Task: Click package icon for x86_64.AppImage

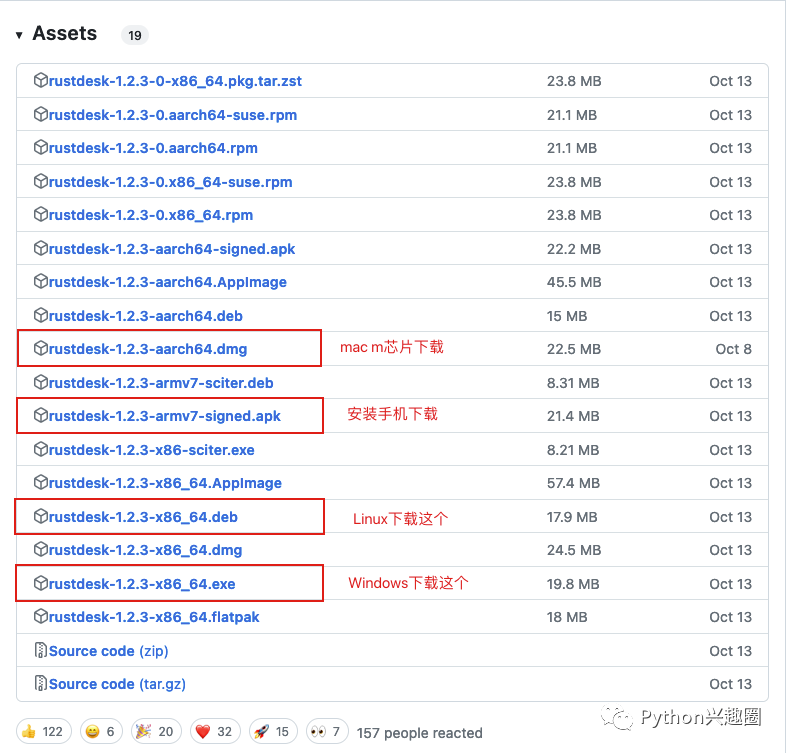Action: click(41, 482)
